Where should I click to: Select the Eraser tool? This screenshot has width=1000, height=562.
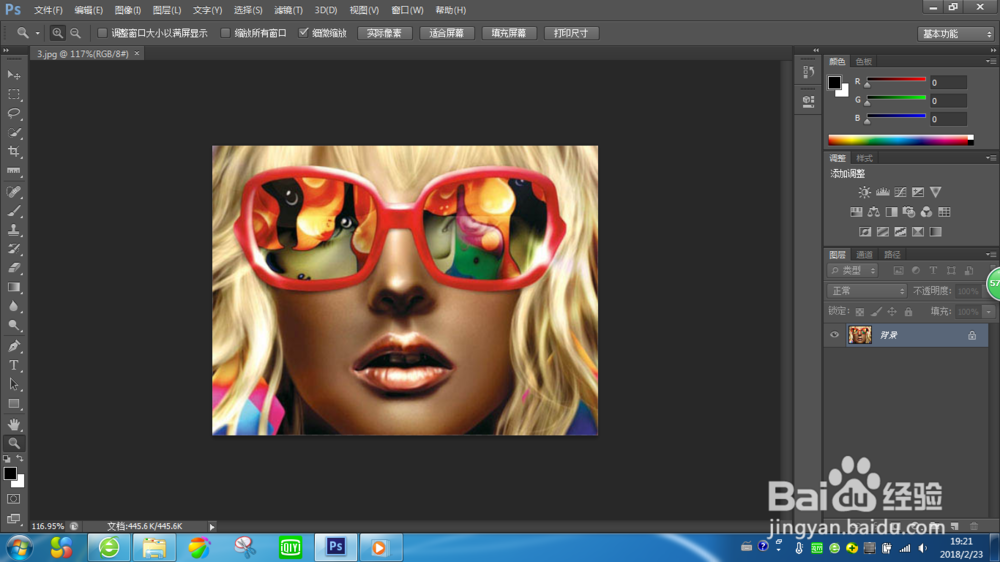click(x=13, y=268)
